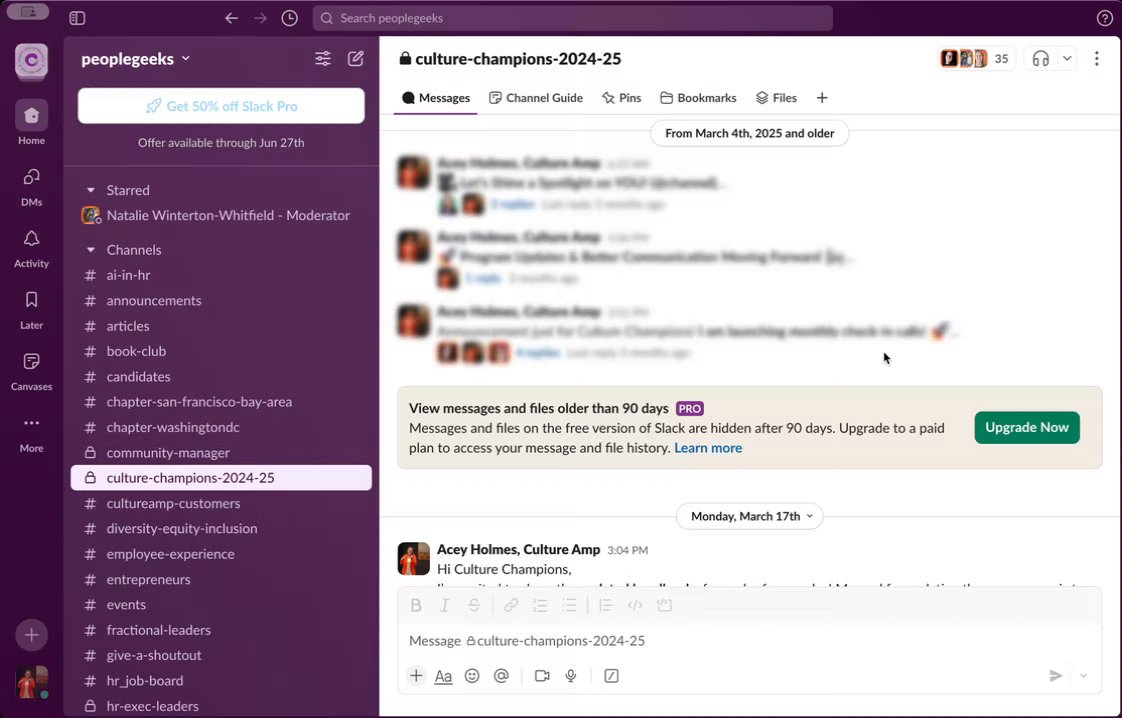1122x718 pixels.
Task: Open the Channel Guide tab
Action: (x=536, y=98)
